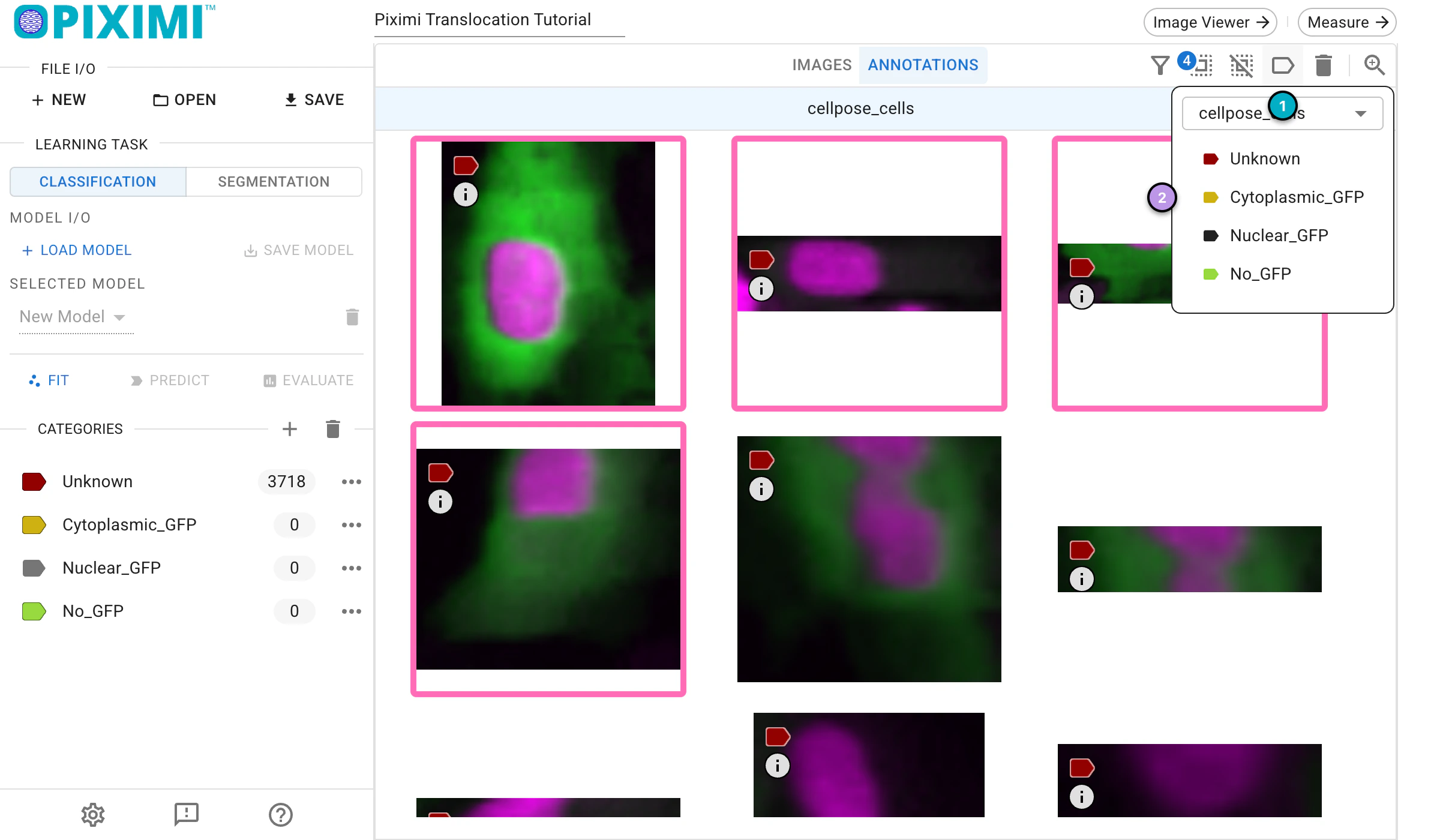The height and width of the screenshot is (840, 1440).
Task: Click info icon on third top-row thumbnail
Action: [1082, 296]
